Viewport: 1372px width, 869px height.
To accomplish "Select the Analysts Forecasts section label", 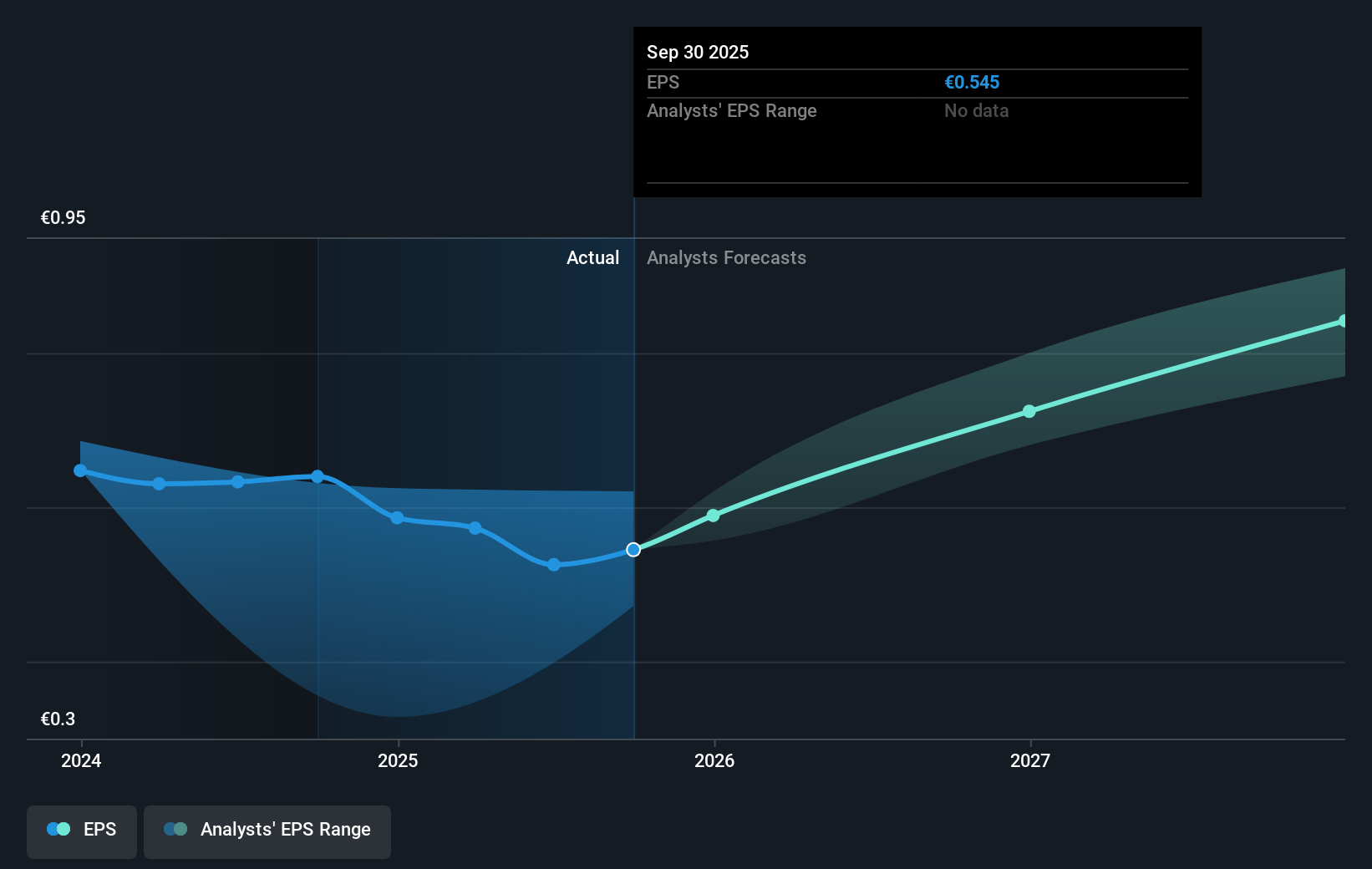I will click(x=726, y=257).
